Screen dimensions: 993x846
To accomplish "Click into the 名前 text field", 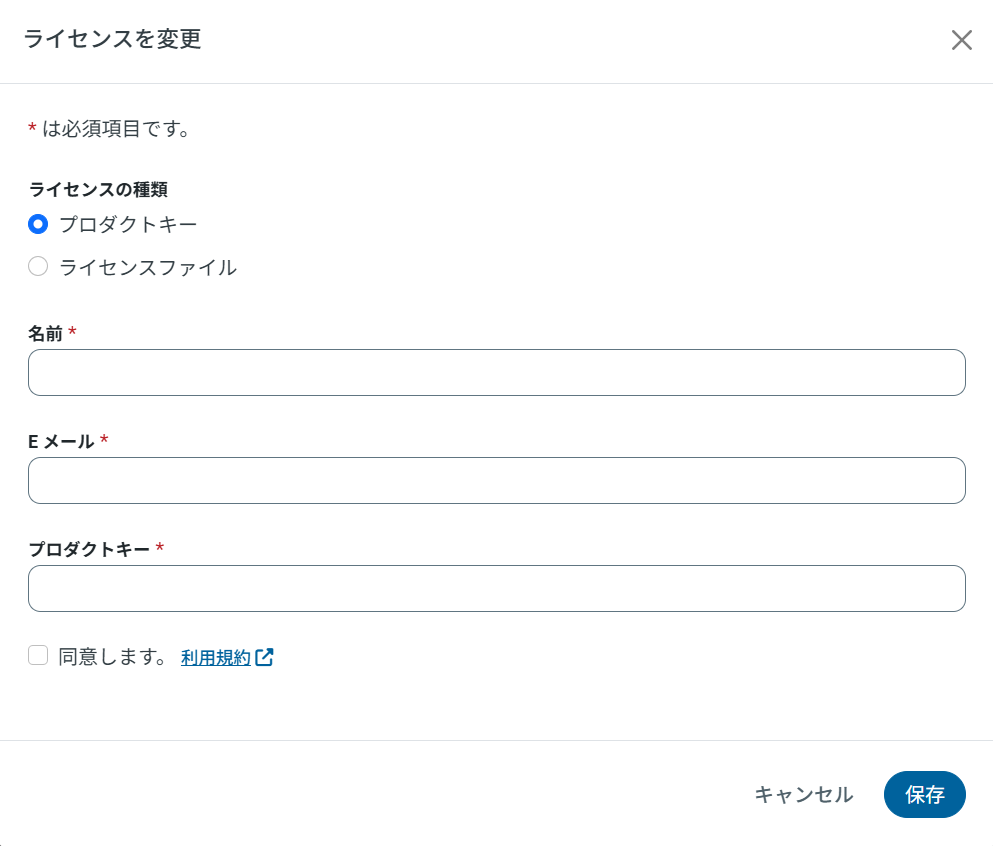I will click(x=496, y=372).
